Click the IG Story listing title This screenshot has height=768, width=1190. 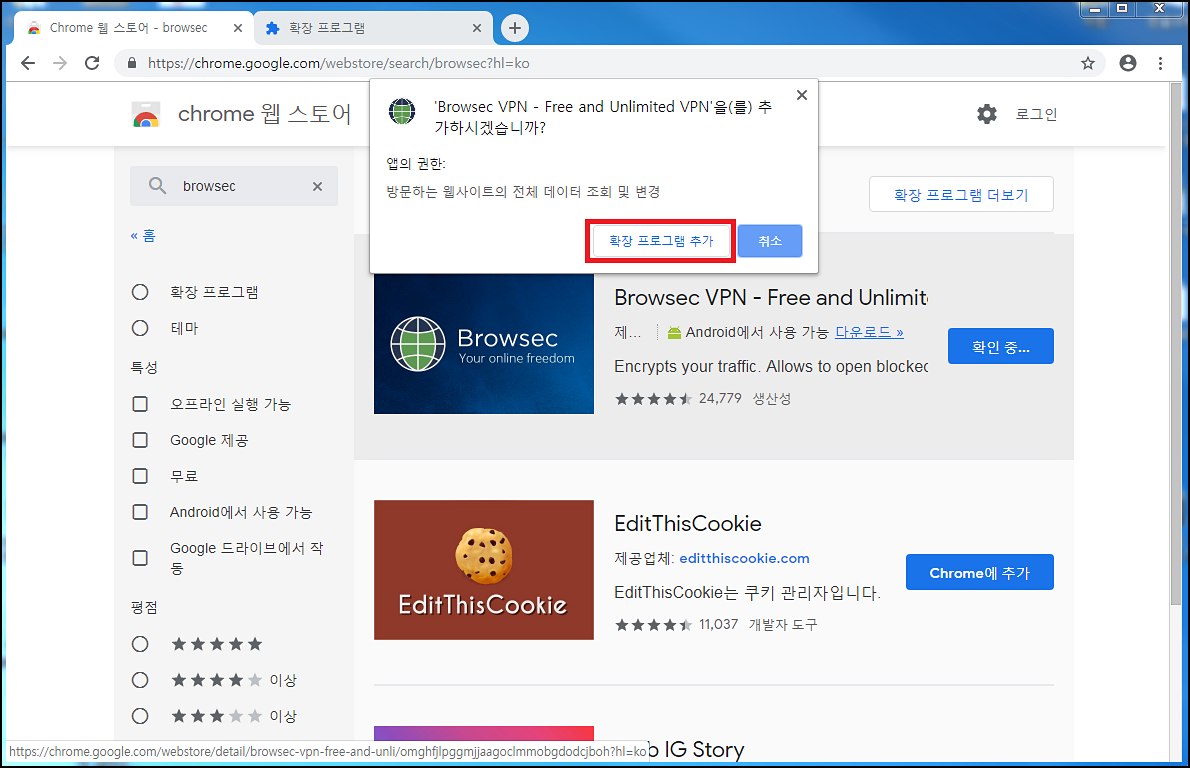coord(697,750)
